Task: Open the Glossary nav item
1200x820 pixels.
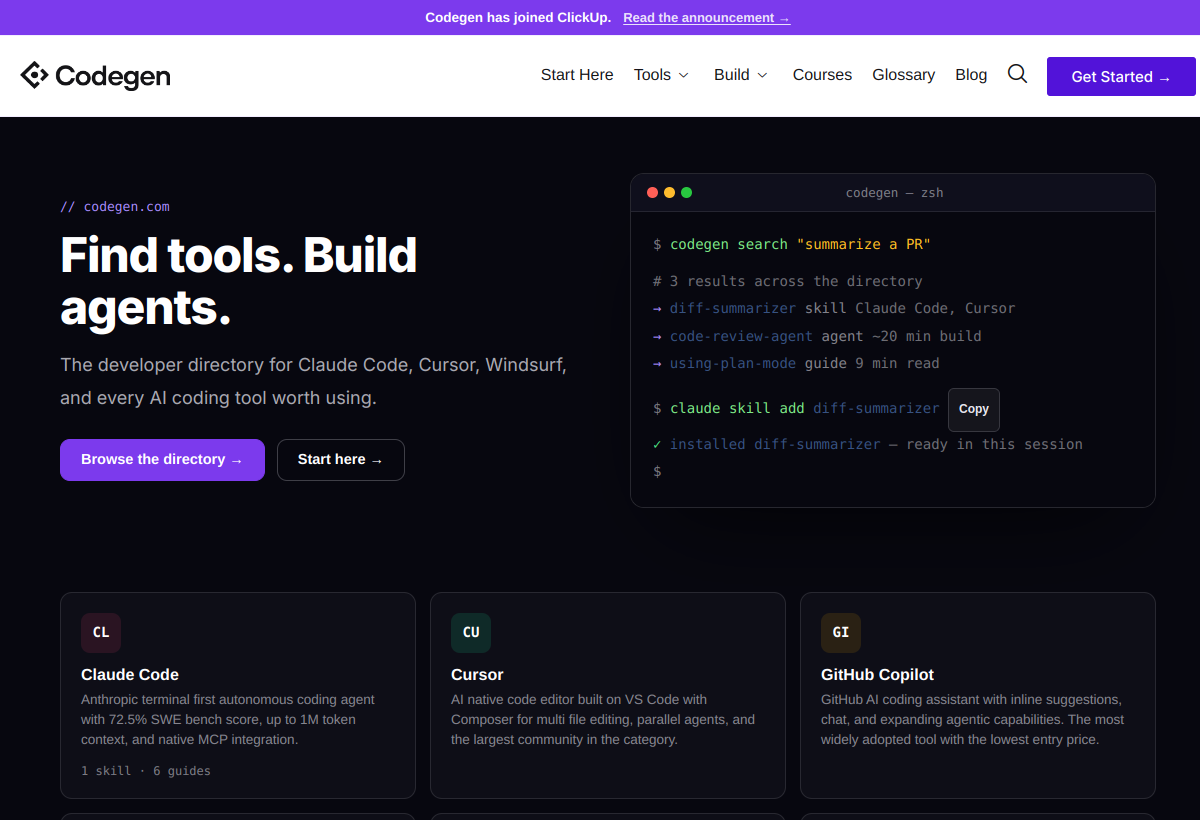Action: pyautogui.click(x=903, y=75)
